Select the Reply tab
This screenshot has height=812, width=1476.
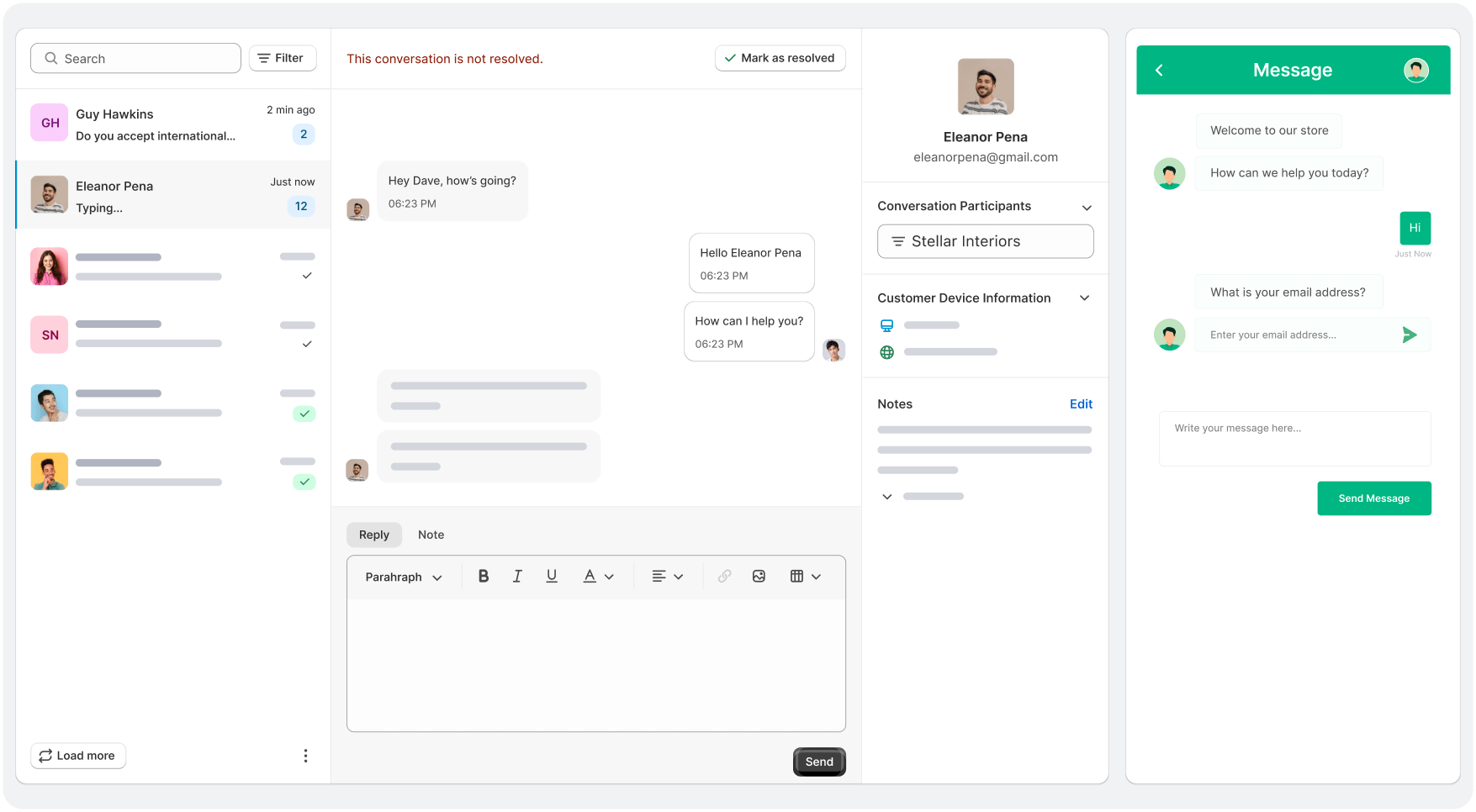tap(373, 535)
